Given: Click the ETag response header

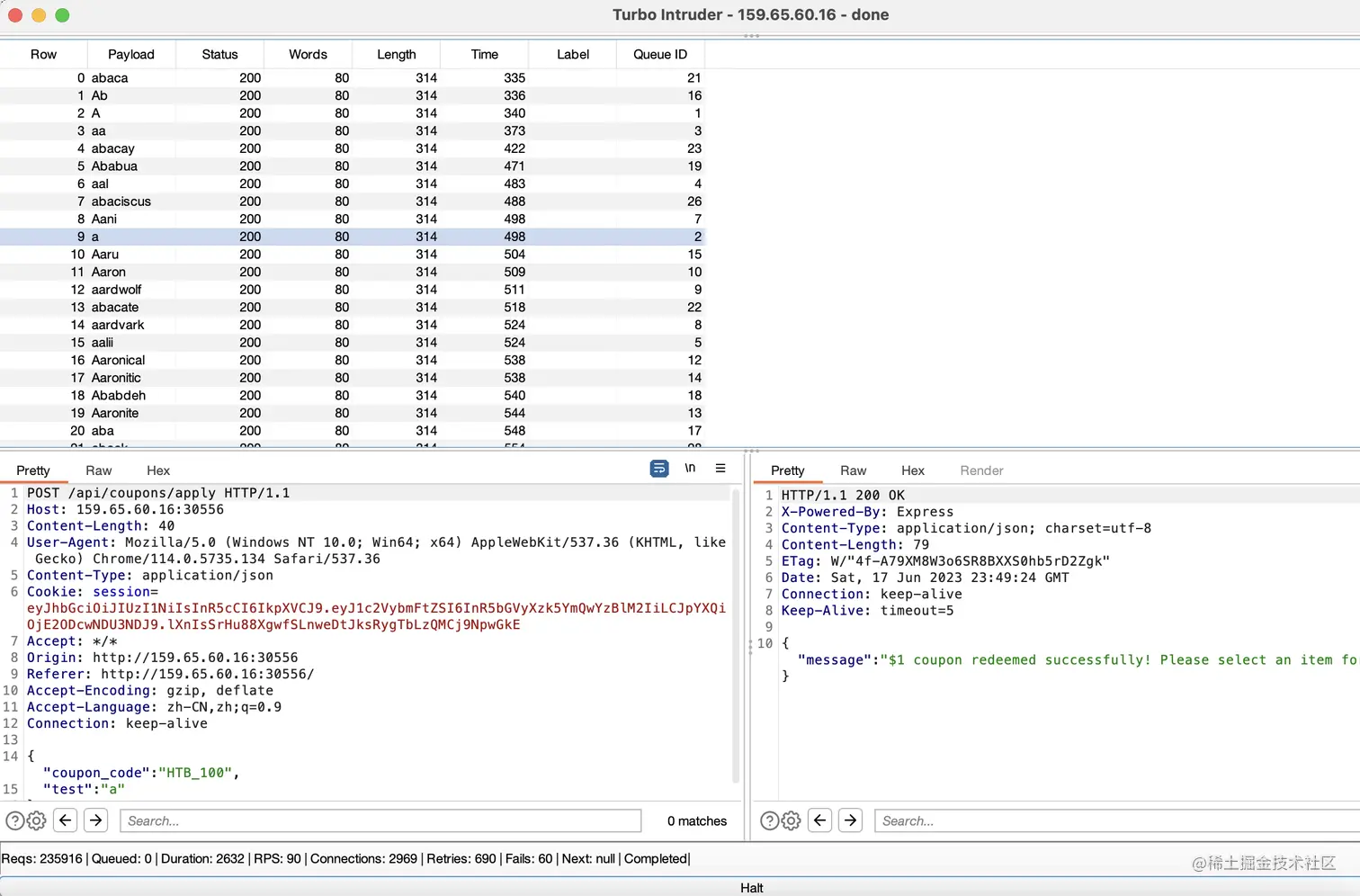Looking at the screenshot, I should point(945,560).
